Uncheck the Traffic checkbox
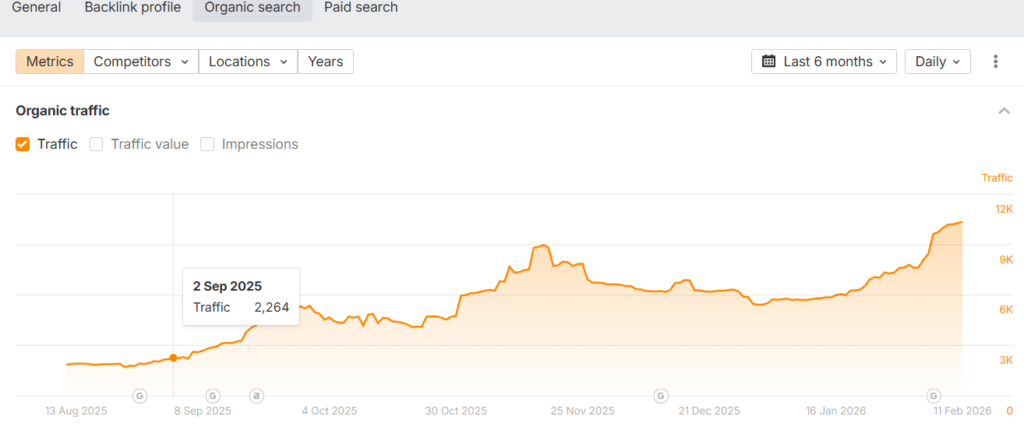 coord(23,144)
